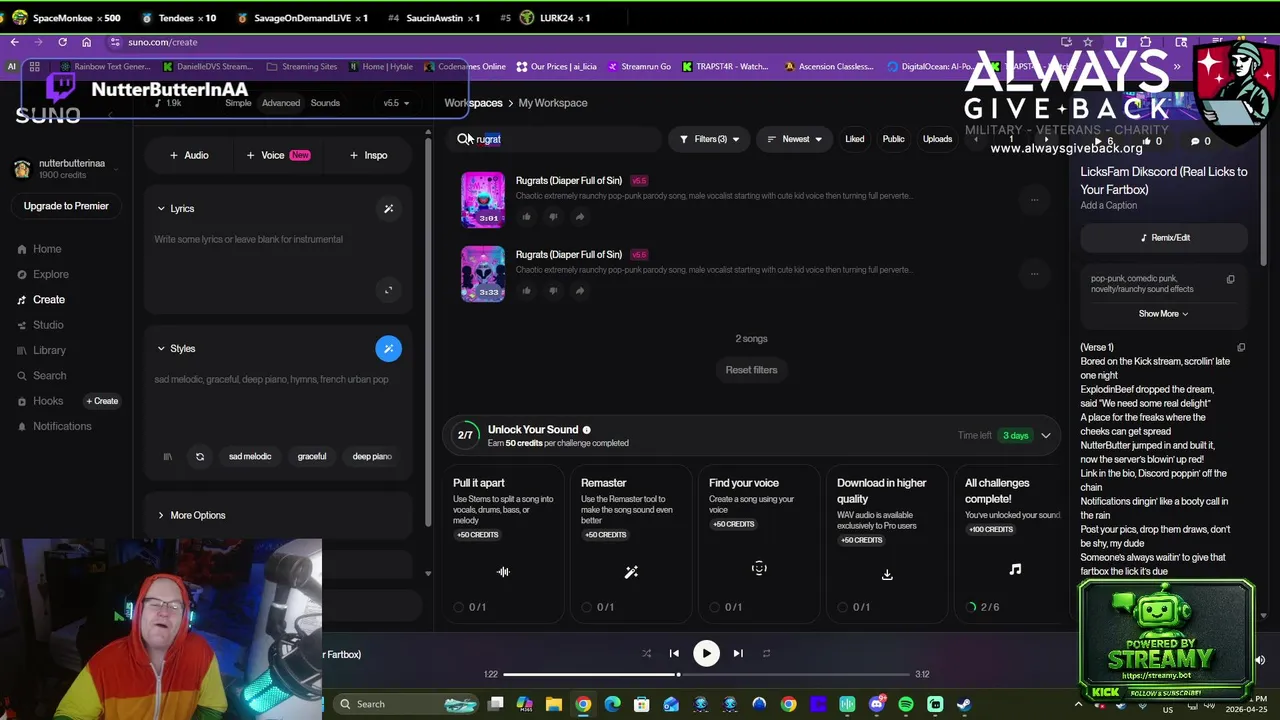Open Discord from the taskbar
This screenshot has height=720, width=1280.
coord(877,704)
